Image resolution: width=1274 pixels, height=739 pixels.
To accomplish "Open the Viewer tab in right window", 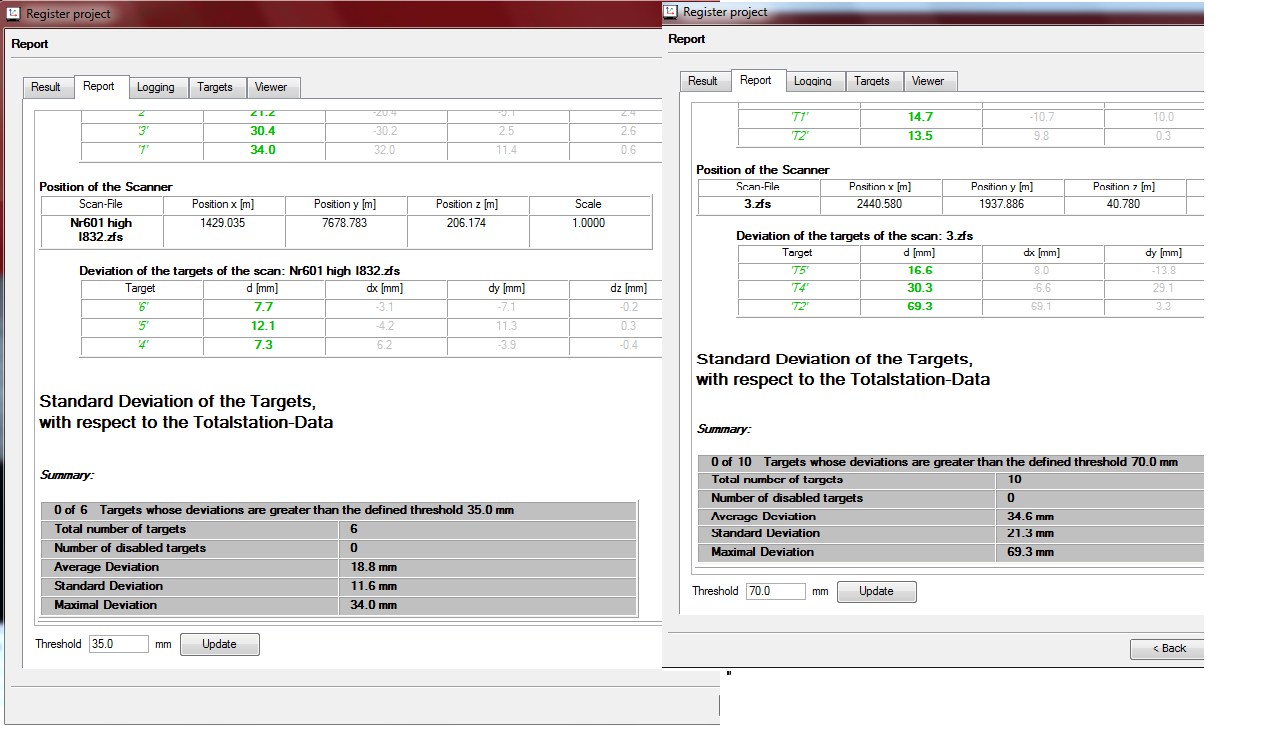I will point(928,81).
